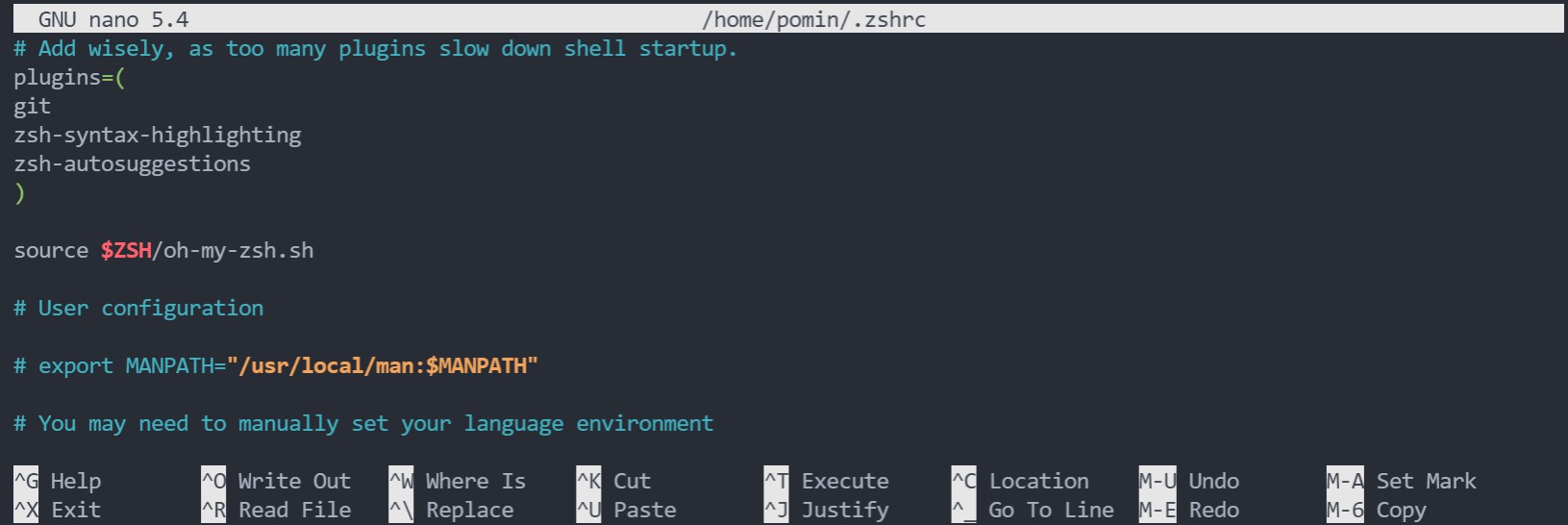Select the M-6 Copy shortcut
Screen dimensions: 1568x525
point(1377,510)
